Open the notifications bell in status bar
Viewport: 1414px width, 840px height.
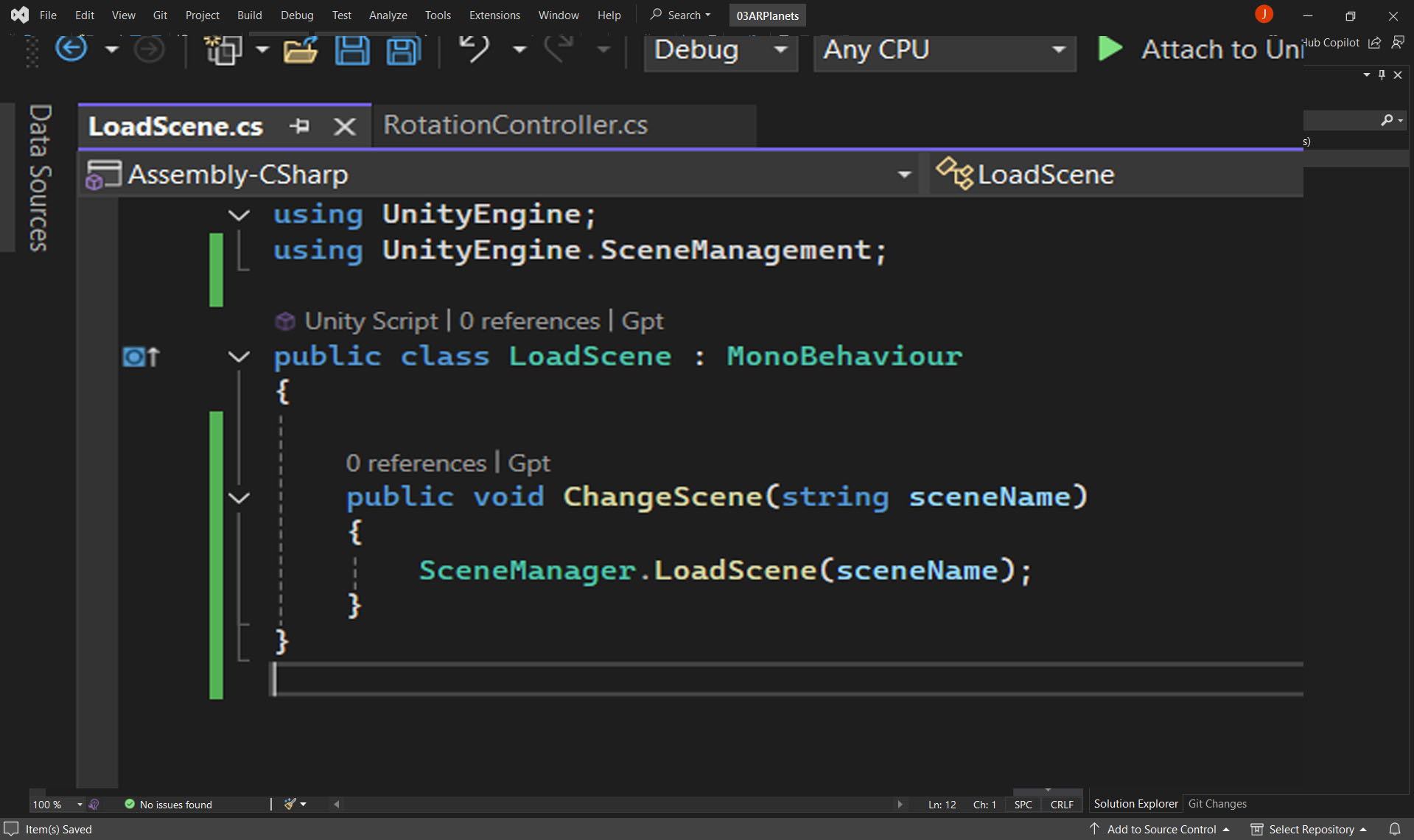click(x=1395, y=829)
